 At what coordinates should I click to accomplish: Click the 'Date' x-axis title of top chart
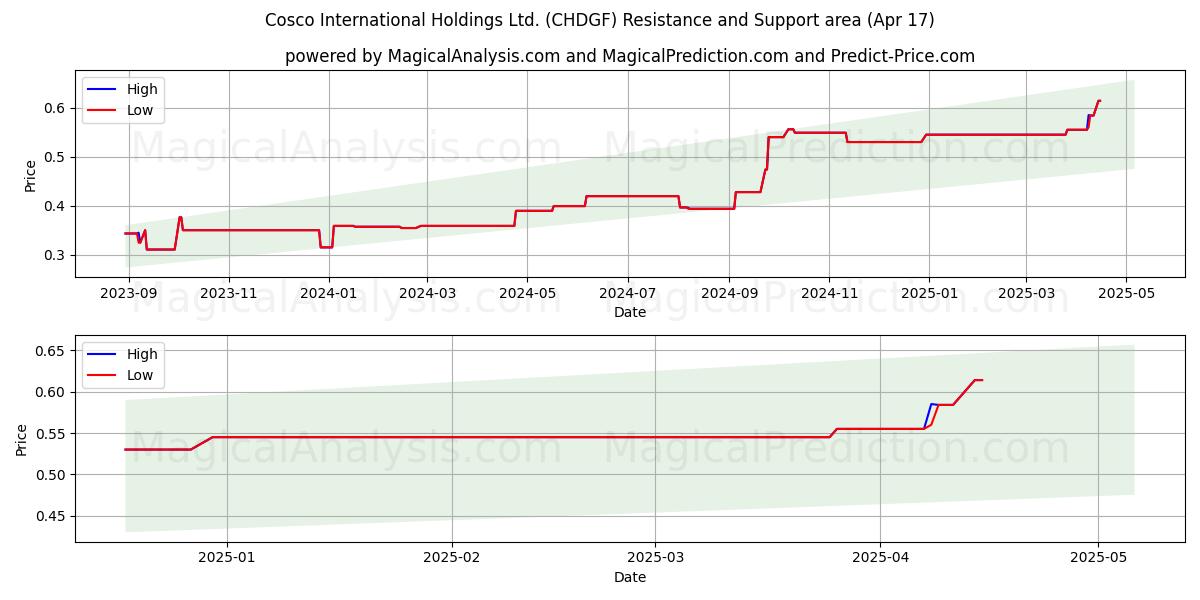point(630,312)
